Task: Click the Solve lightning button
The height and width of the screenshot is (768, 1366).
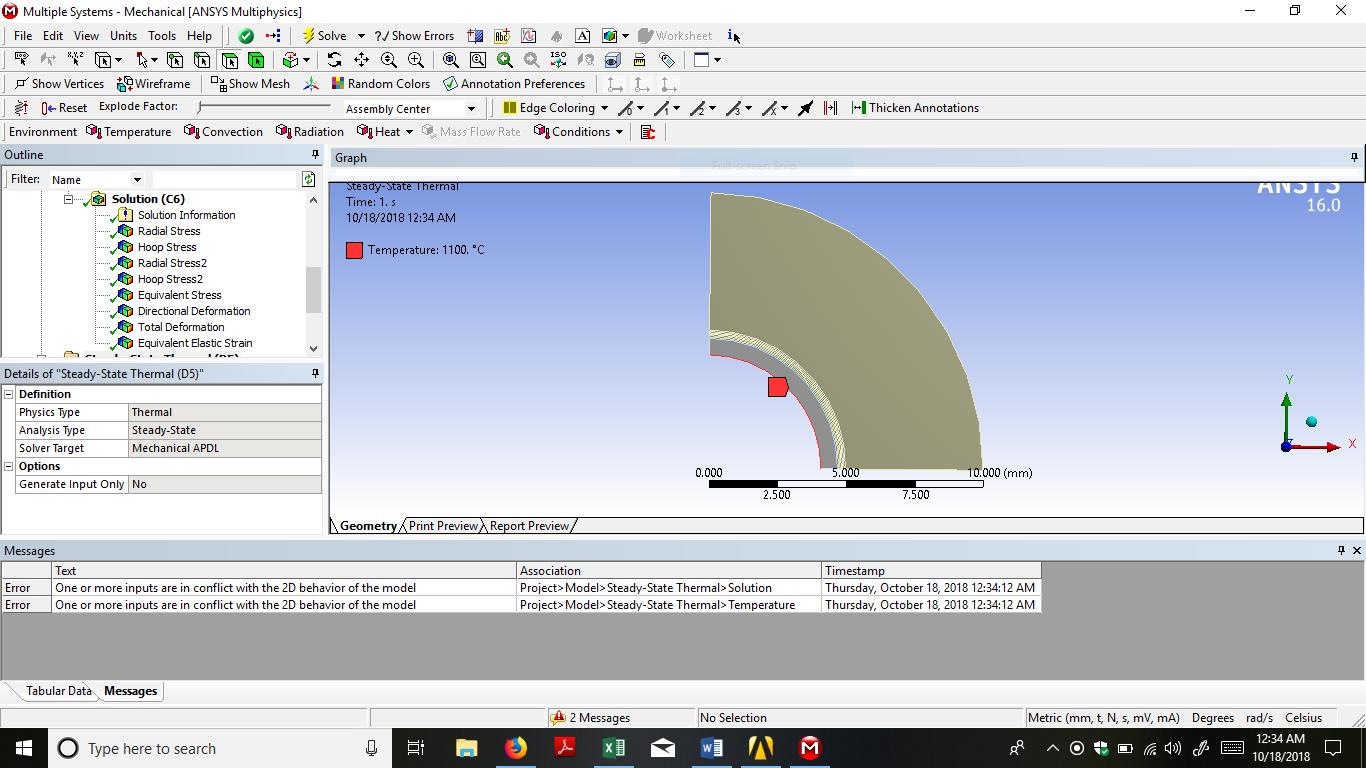Action: click(x=324, y=36)
